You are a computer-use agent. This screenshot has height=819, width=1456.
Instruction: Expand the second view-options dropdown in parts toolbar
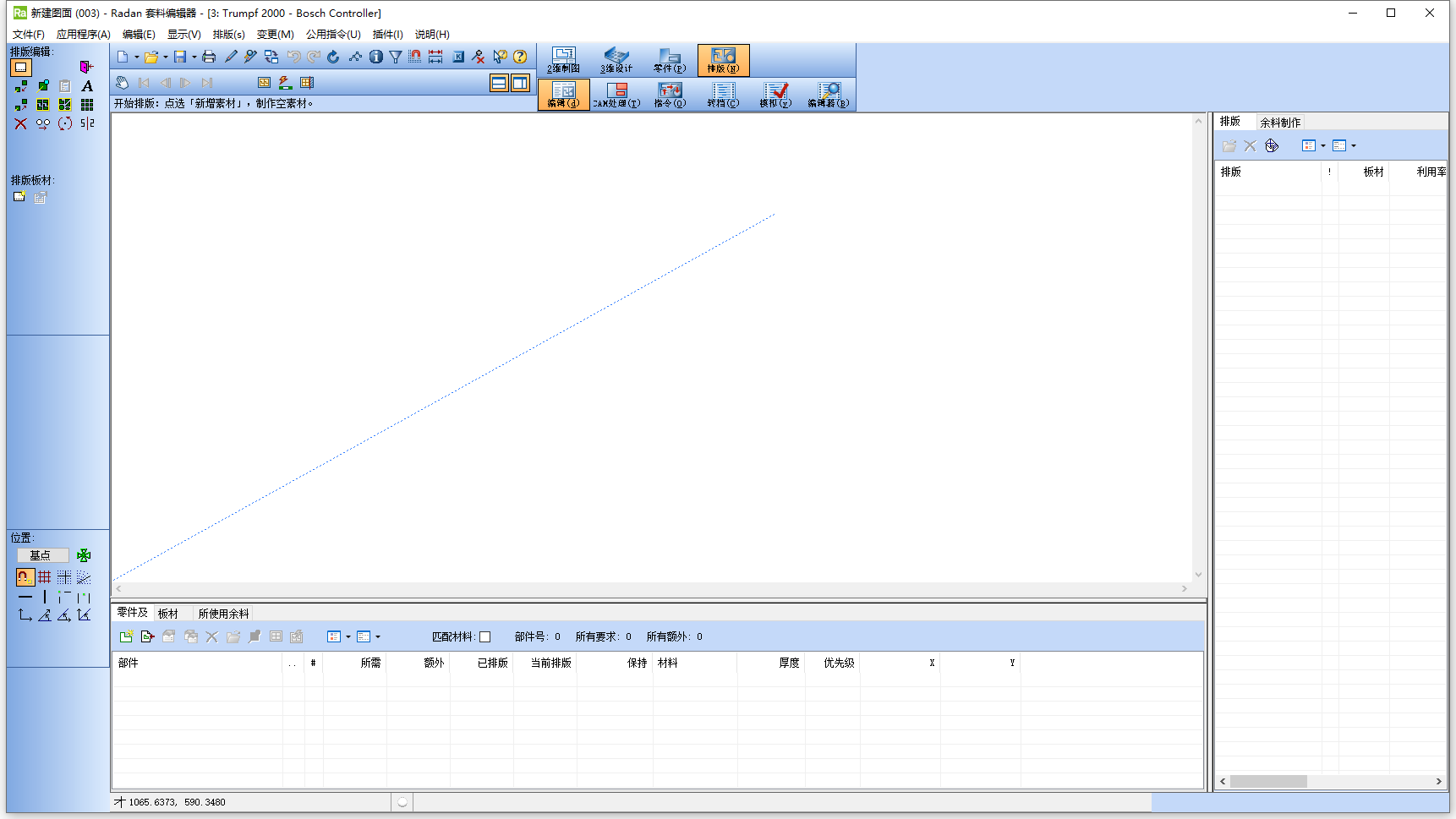click(378, 637)
